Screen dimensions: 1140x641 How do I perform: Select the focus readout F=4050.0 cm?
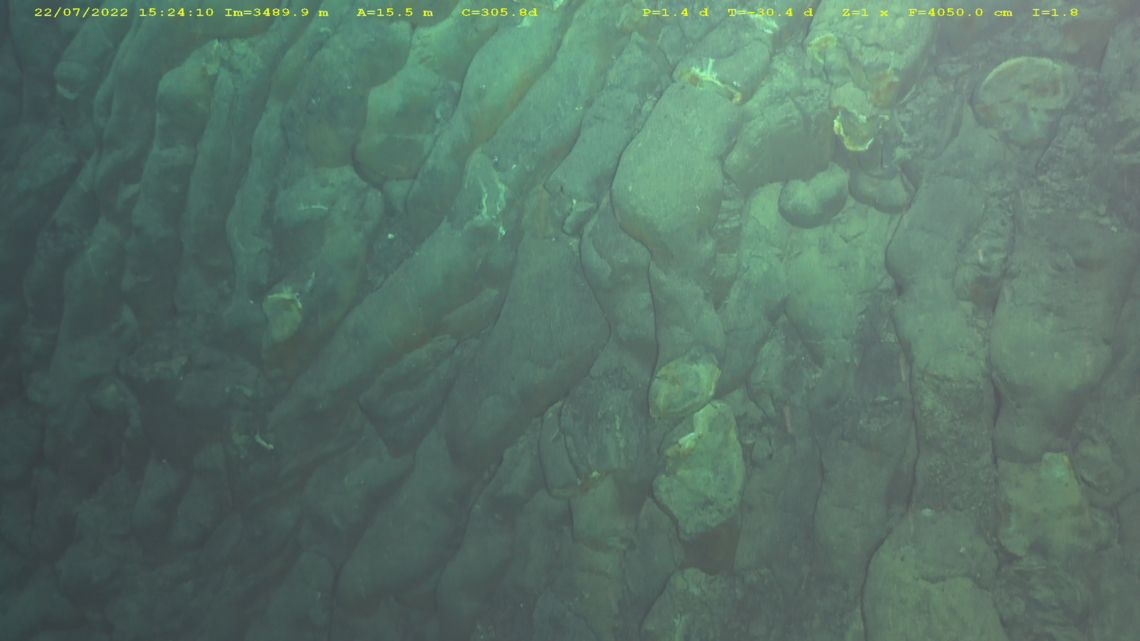point(960,12)
